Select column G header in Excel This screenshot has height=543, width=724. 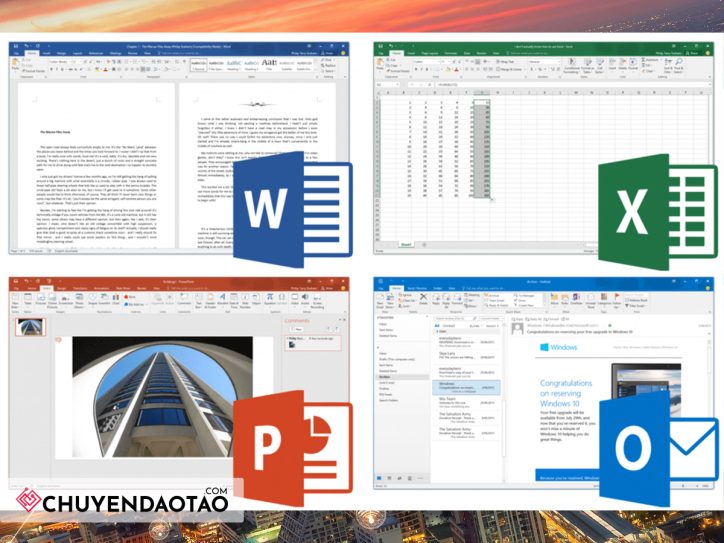coord(482,93)
